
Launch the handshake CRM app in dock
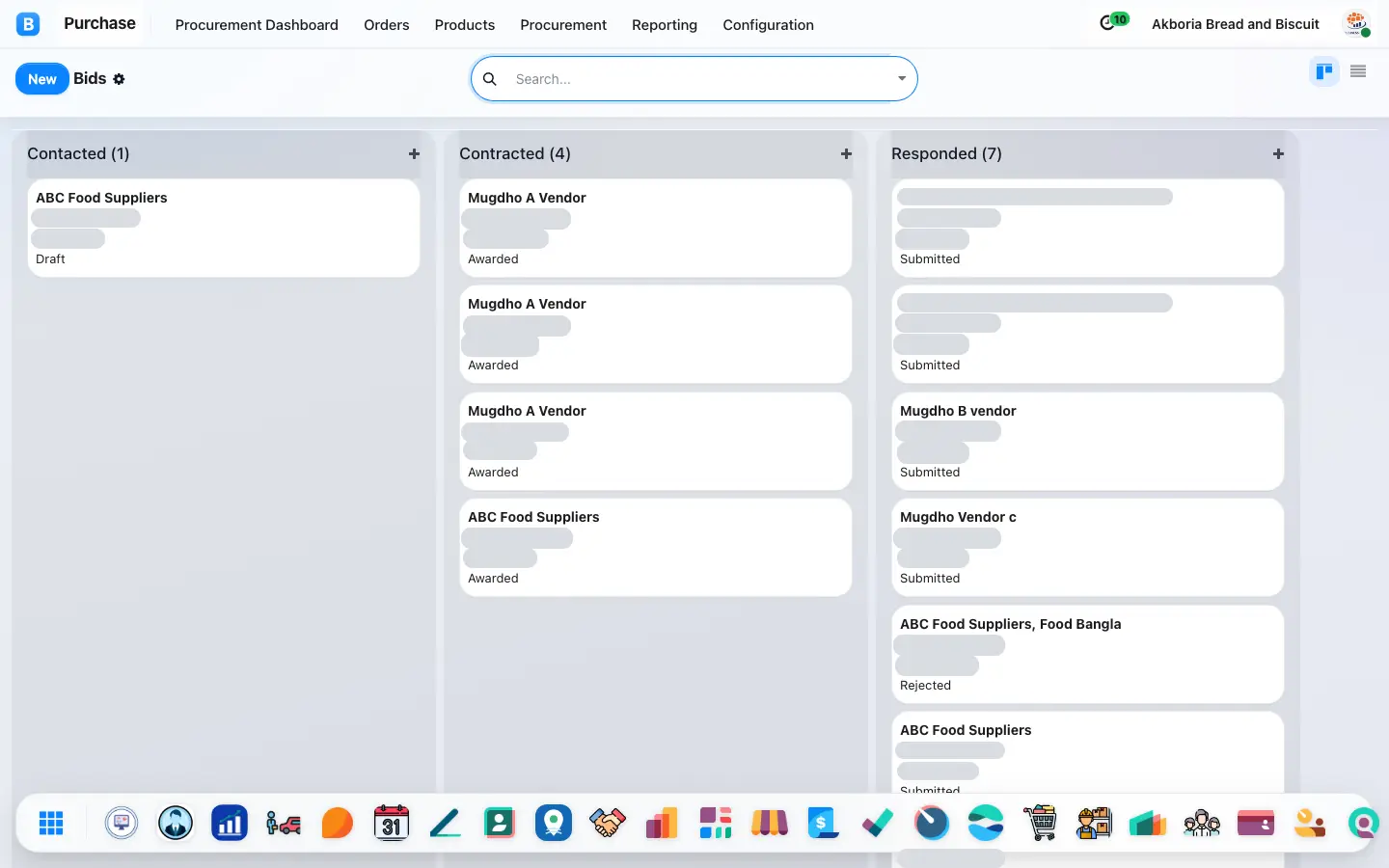click(x=608, y=823)
